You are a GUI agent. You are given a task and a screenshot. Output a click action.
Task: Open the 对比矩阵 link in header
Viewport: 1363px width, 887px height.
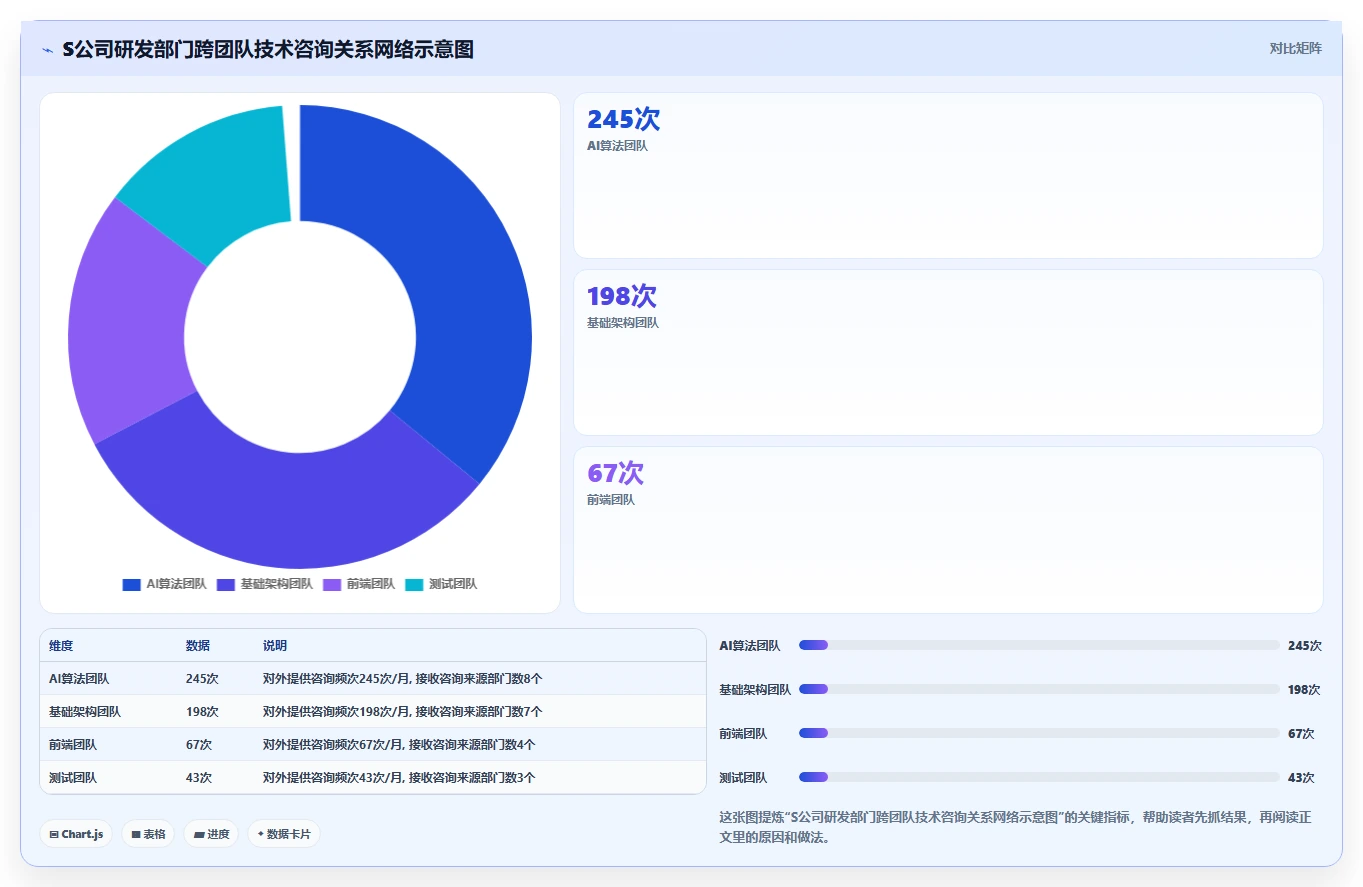(x=1295, y=48)
